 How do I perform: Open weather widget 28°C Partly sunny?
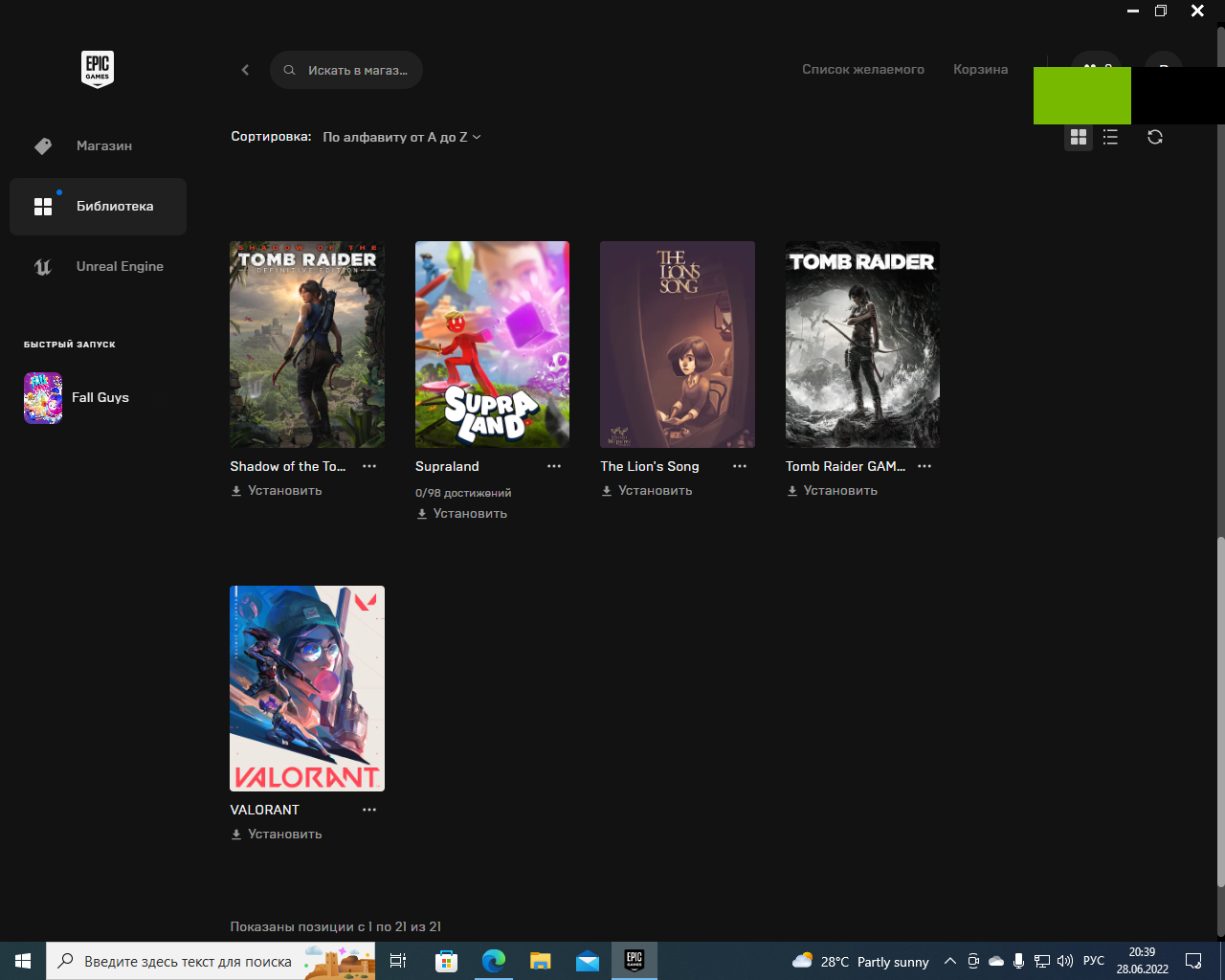point(861,961)
